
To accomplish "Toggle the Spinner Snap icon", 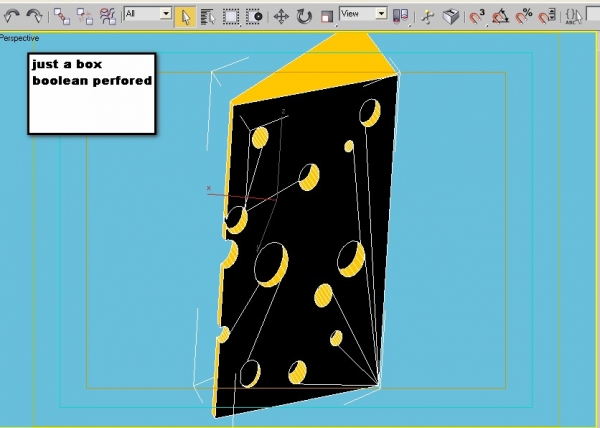I will [547, 17].
